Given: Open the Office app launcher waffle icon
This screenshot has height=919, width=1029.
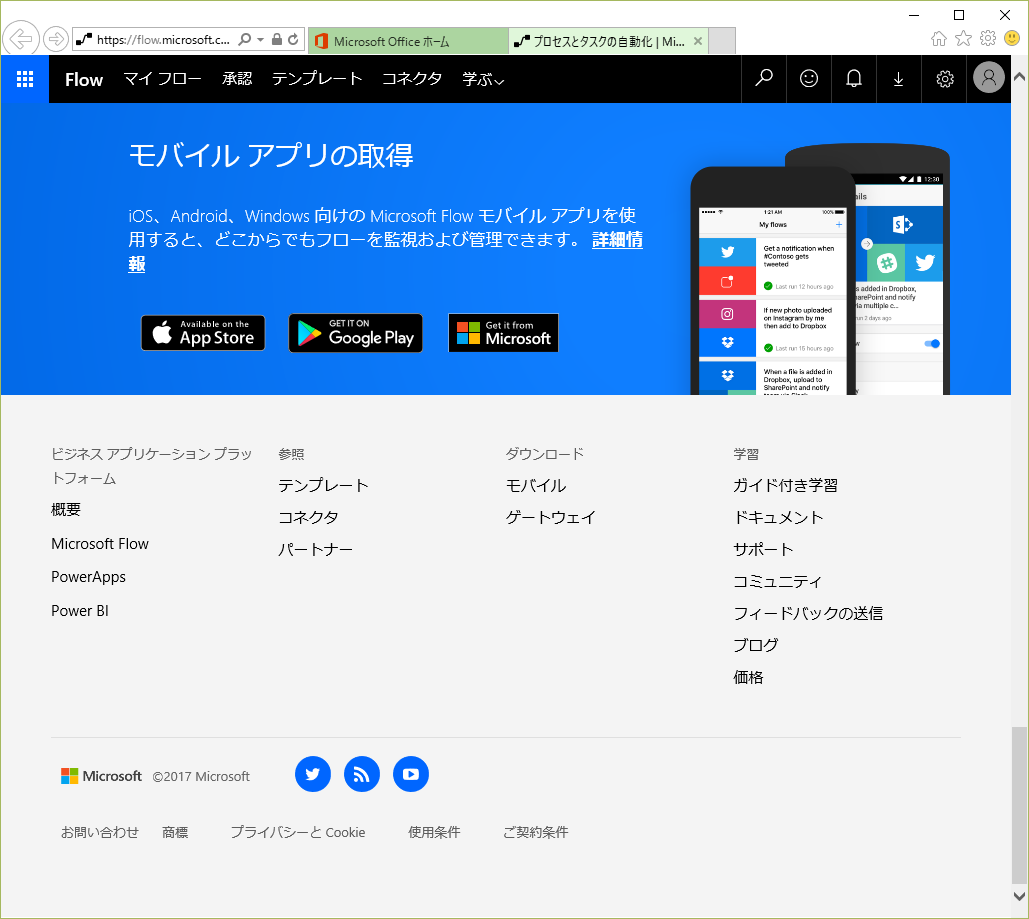Looking at the screenshot, I should (x=25, y=79).
